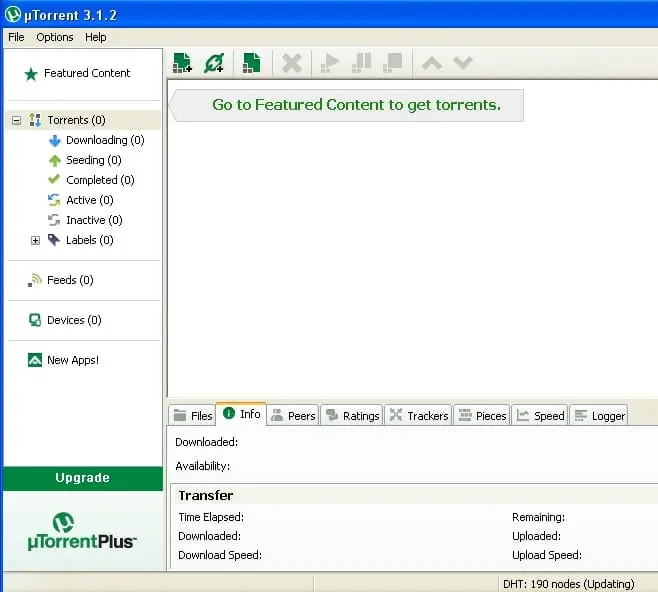Open the Logger tab

[599, 415]
